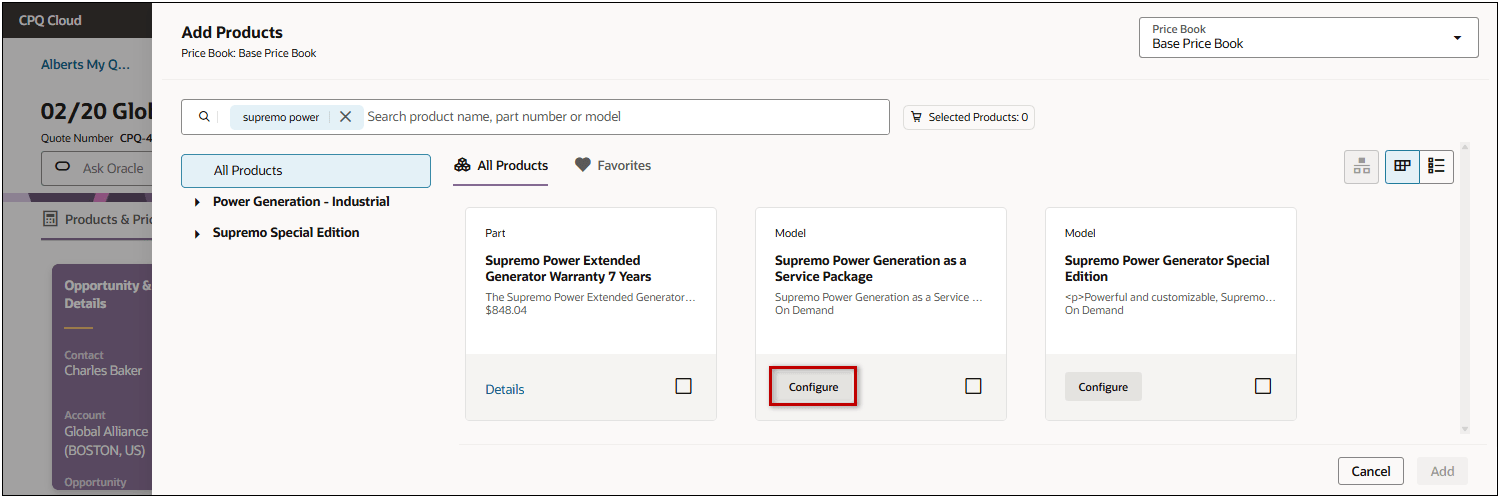Tick the Generator Special Edition checkbox
The image size is (1500, 498).
click(1263, 386)
